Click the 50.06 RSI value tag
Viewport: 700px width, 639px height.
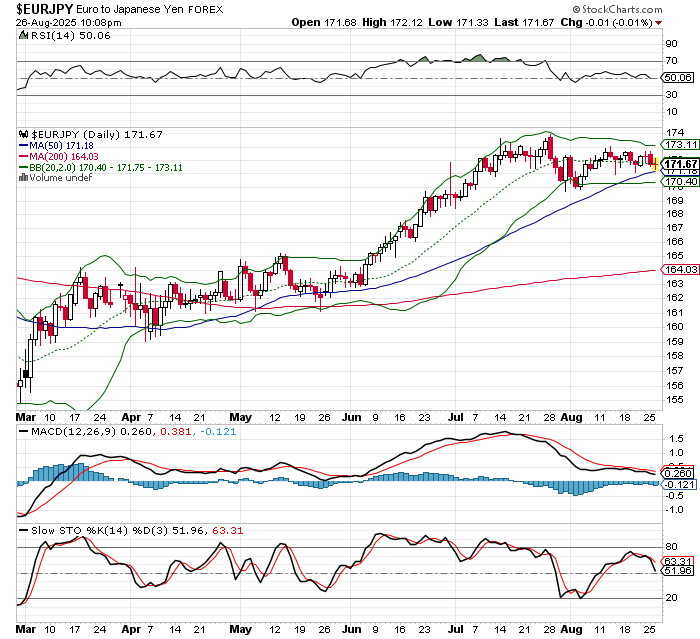point(680,77)
